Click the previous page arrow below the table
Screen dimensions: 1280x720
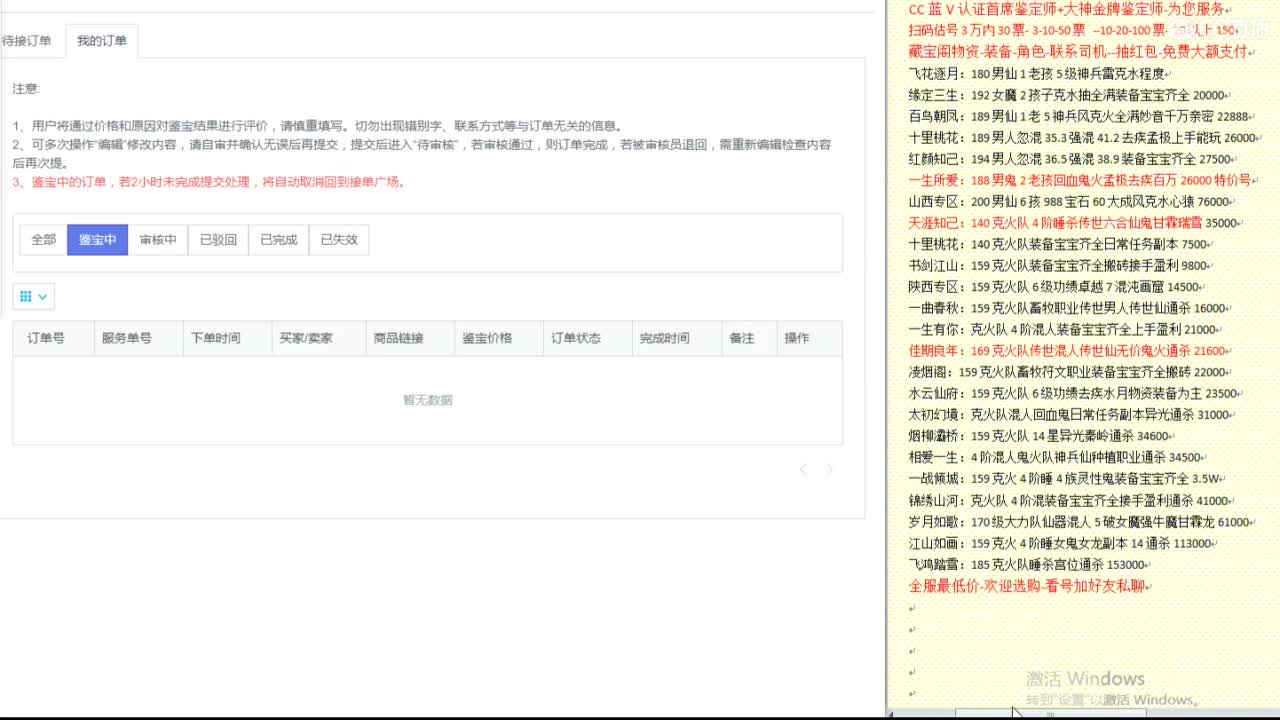tap(805, 470)
